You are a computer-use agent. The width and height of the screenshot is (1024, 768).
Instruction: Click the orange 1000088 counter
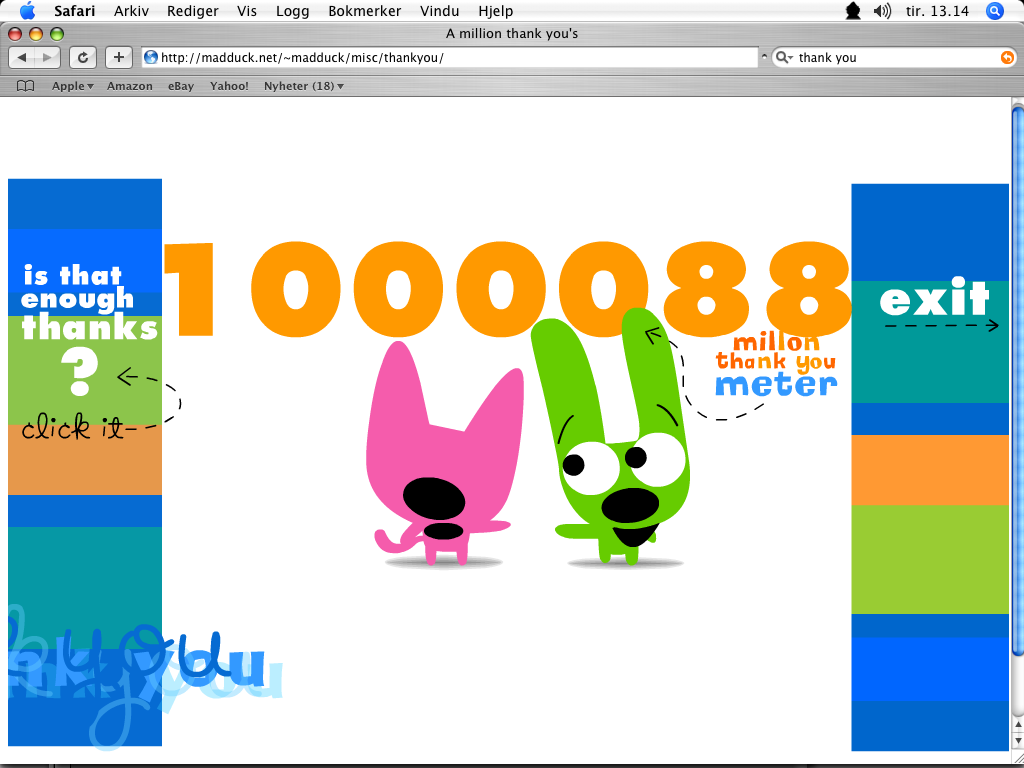pyautogui.click(x=507, y=289)
